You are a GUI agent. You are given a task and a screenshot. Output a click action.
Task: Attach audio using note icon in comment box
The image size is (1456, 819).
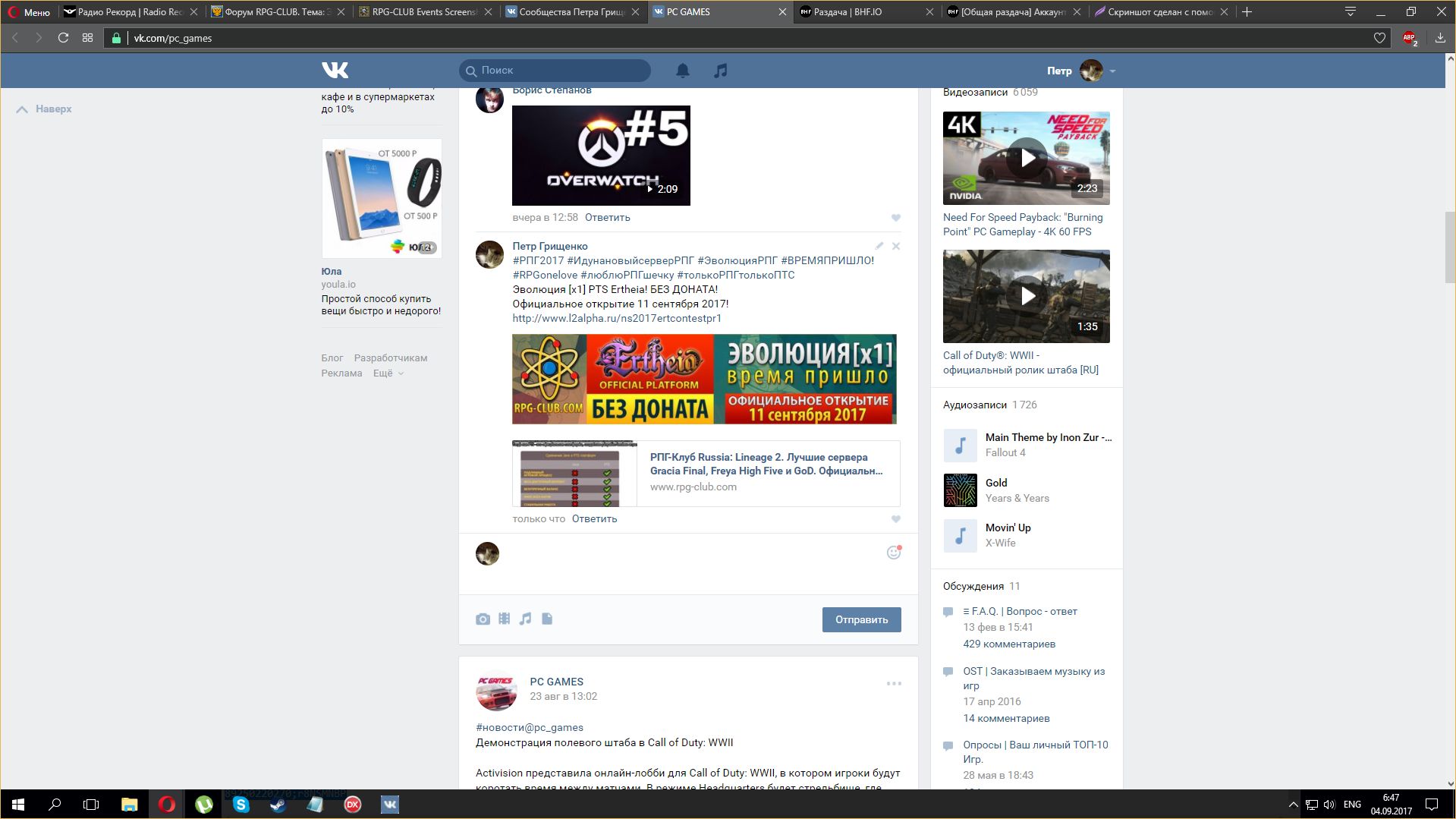525,619
